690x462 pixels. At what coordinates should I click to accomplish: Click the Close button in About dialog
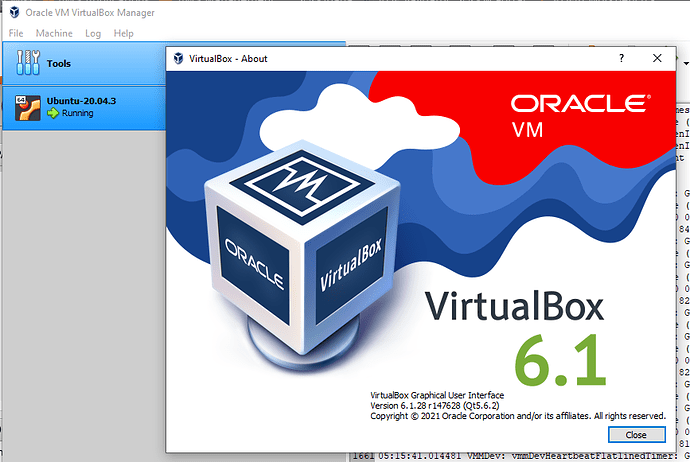point(636,435)
